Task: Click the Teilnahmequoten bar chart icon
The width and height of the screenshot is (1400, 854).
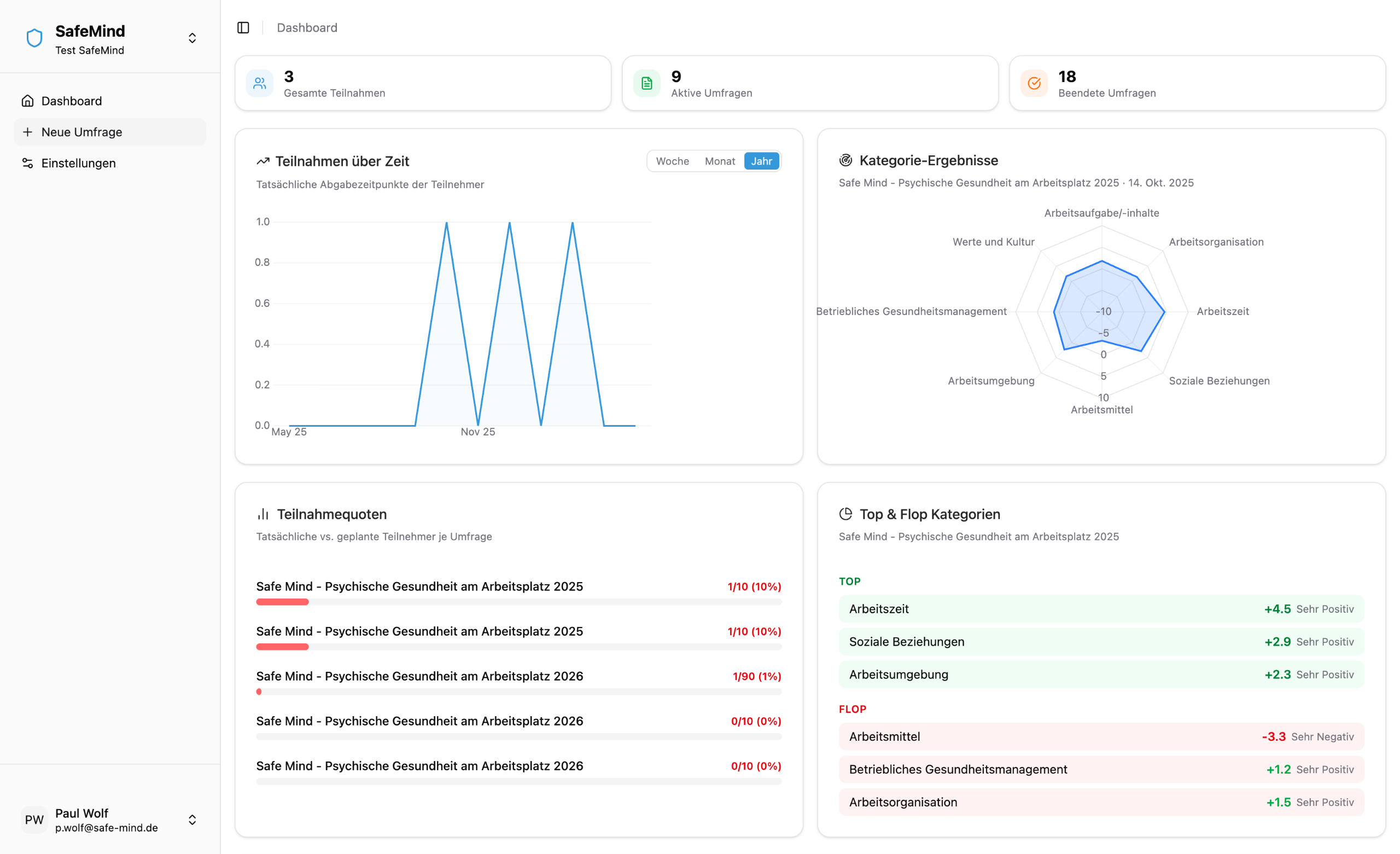Action: click(263, 514)
